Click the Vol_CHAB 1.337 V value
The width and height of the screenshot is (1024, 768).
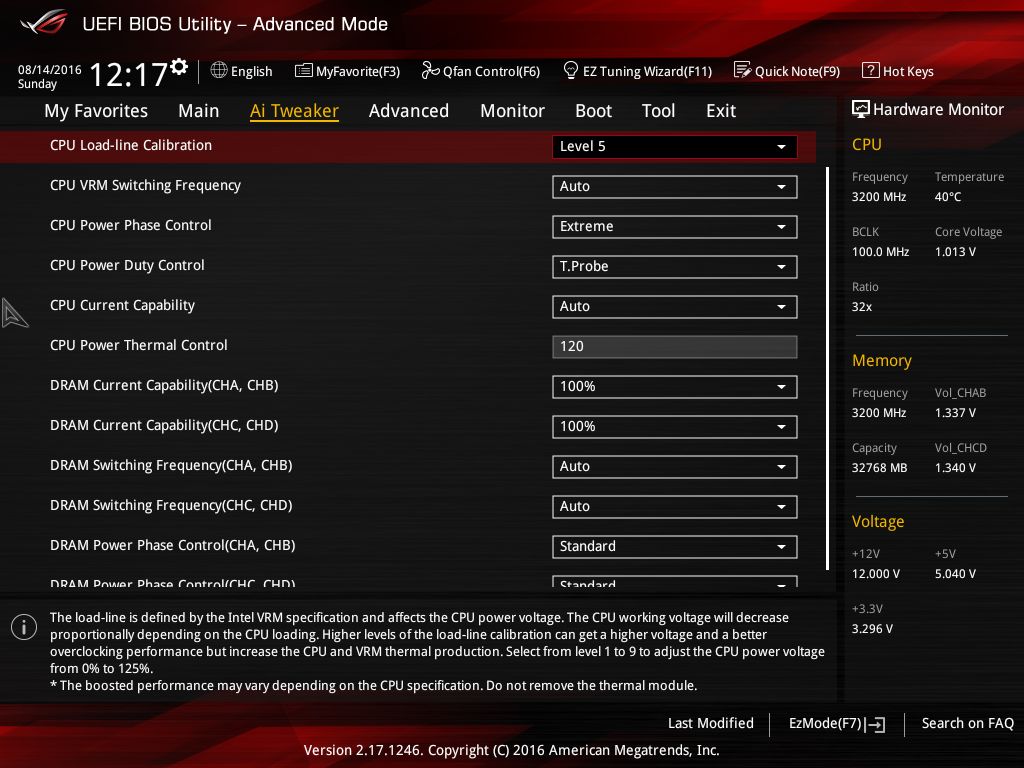click(955, 413)
